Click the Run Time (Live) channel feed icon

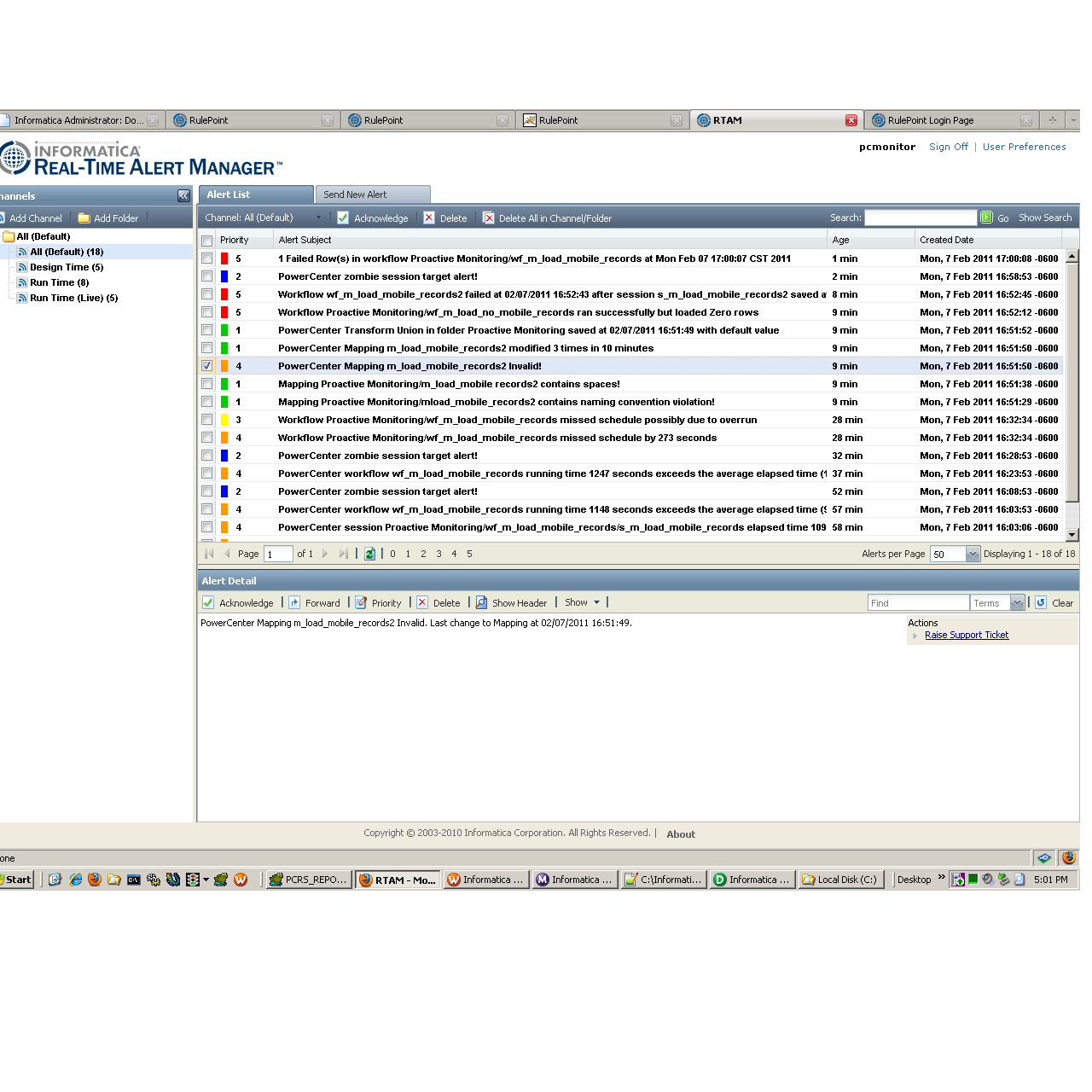pos(22,298)
